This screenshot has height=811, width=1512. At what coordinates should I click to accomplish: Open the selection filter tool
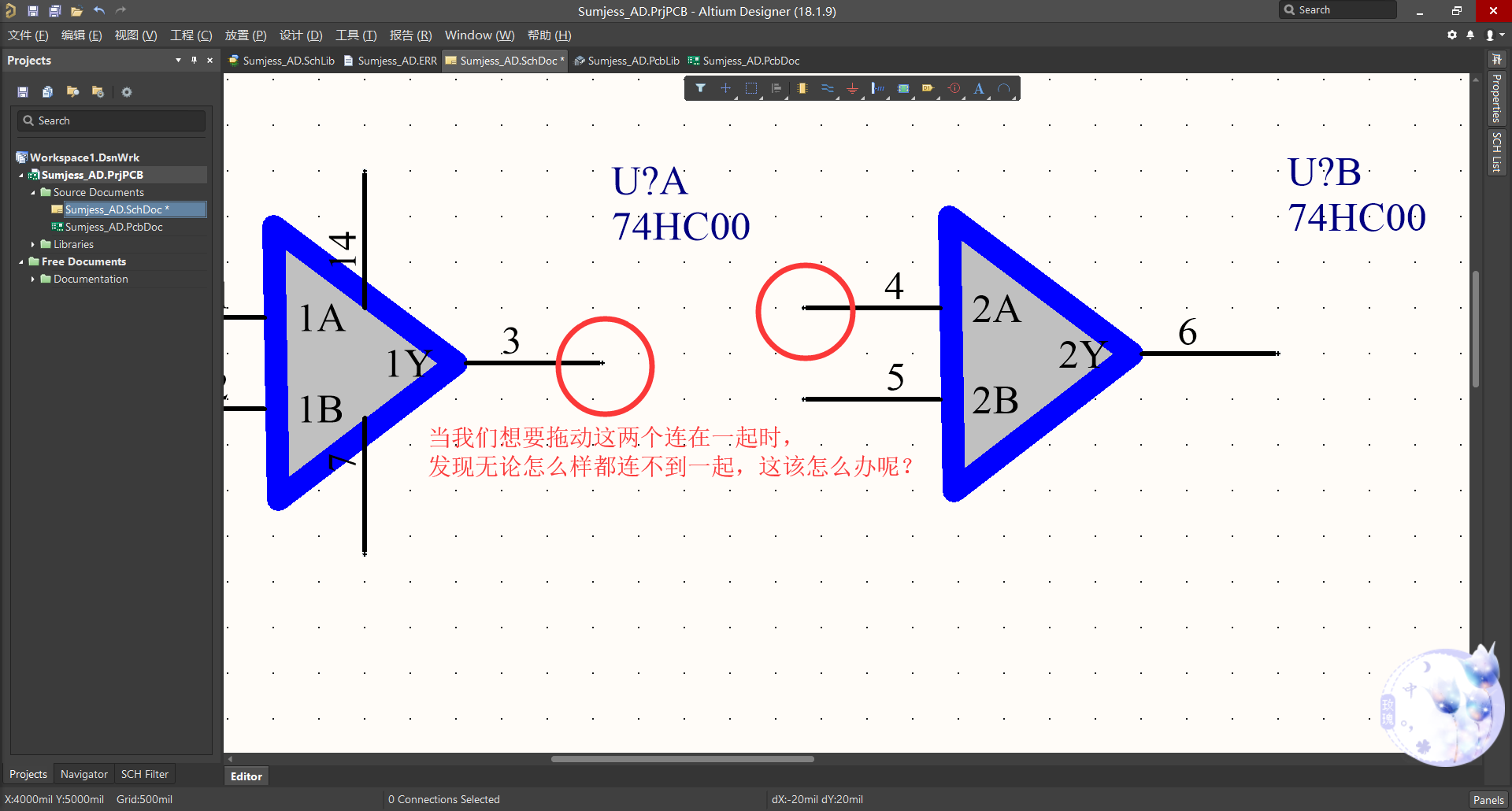tap(701, 88)
